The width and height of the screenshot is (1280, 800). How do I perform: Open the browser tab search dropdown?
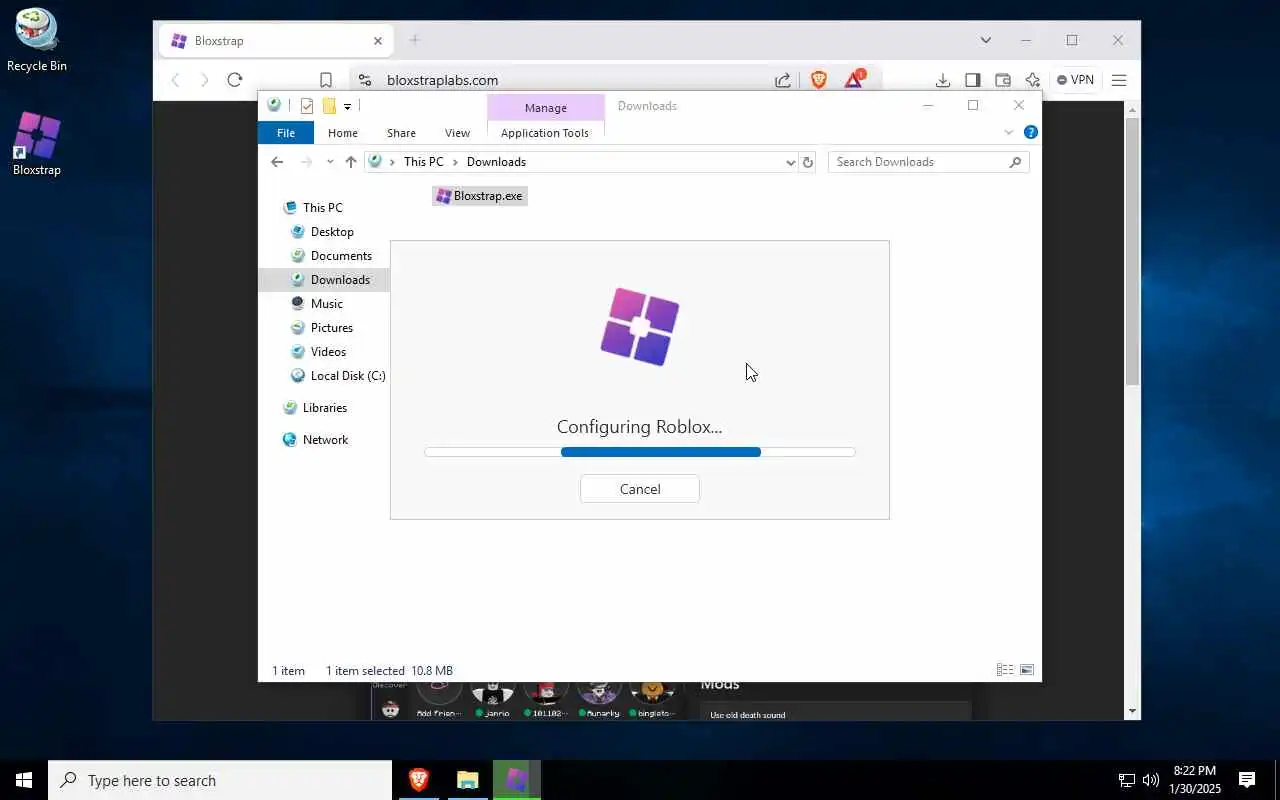(986, 40)
